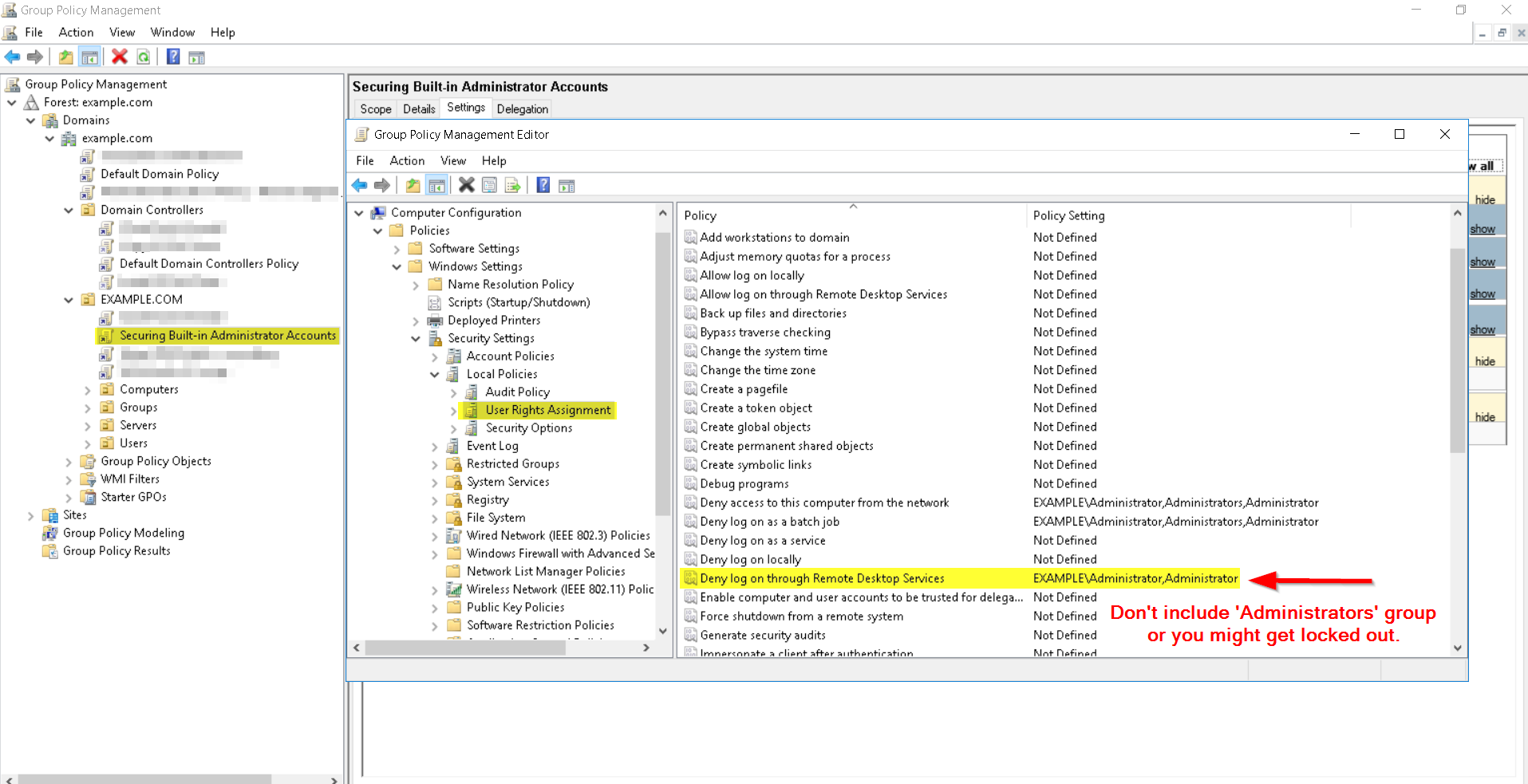1528x784 pixels.
Task: Collapse the Security Settings node
Action: tap(416, 339)
